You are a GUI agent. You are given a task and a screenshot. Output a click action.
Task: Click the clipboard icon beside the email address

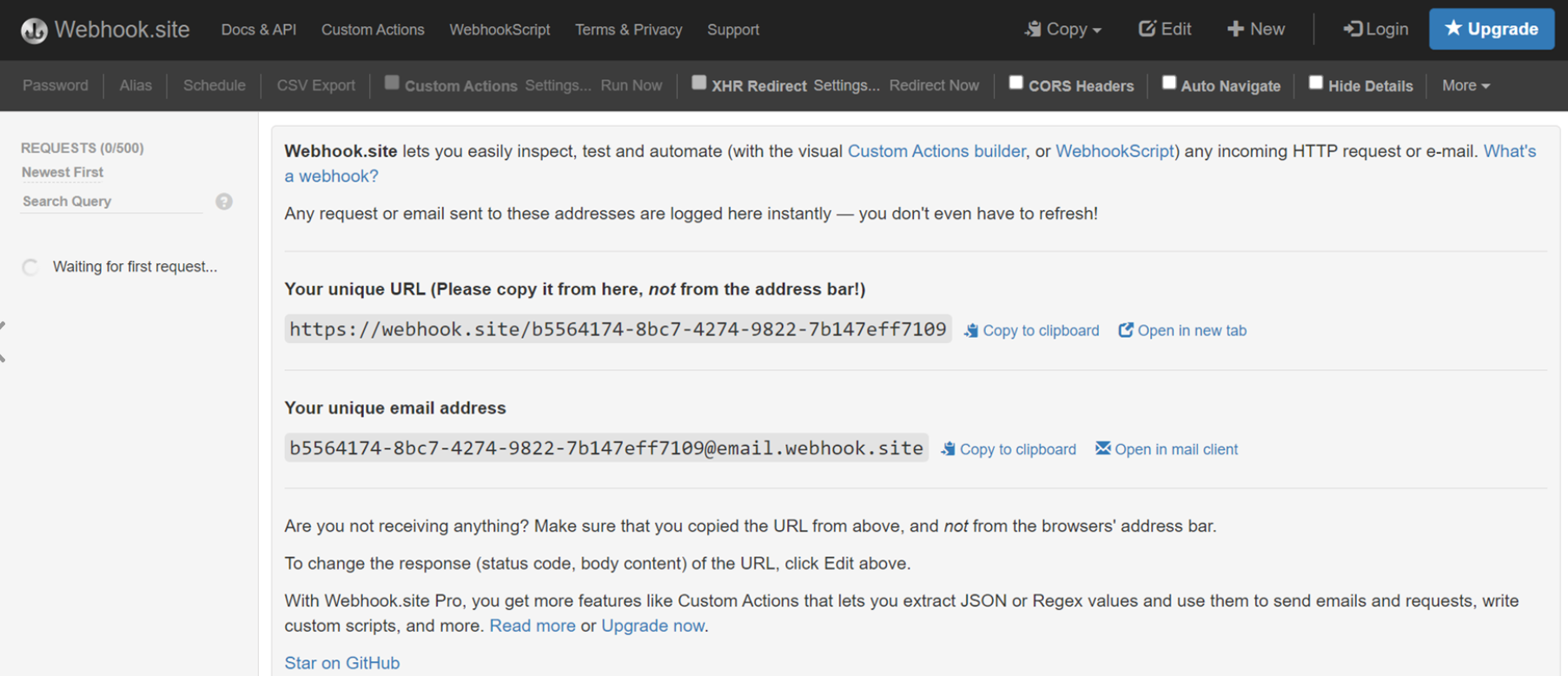[949, 448]
